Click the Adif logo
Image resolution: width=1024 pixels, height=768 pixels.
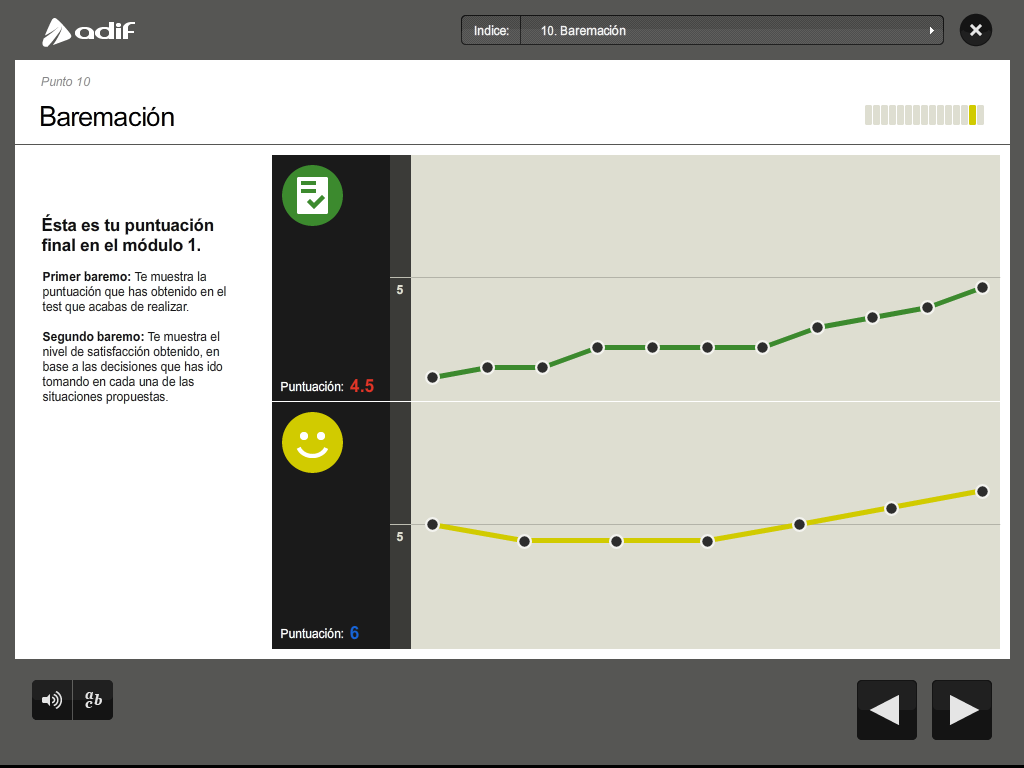pyautogui.click(x=88, y=31)
